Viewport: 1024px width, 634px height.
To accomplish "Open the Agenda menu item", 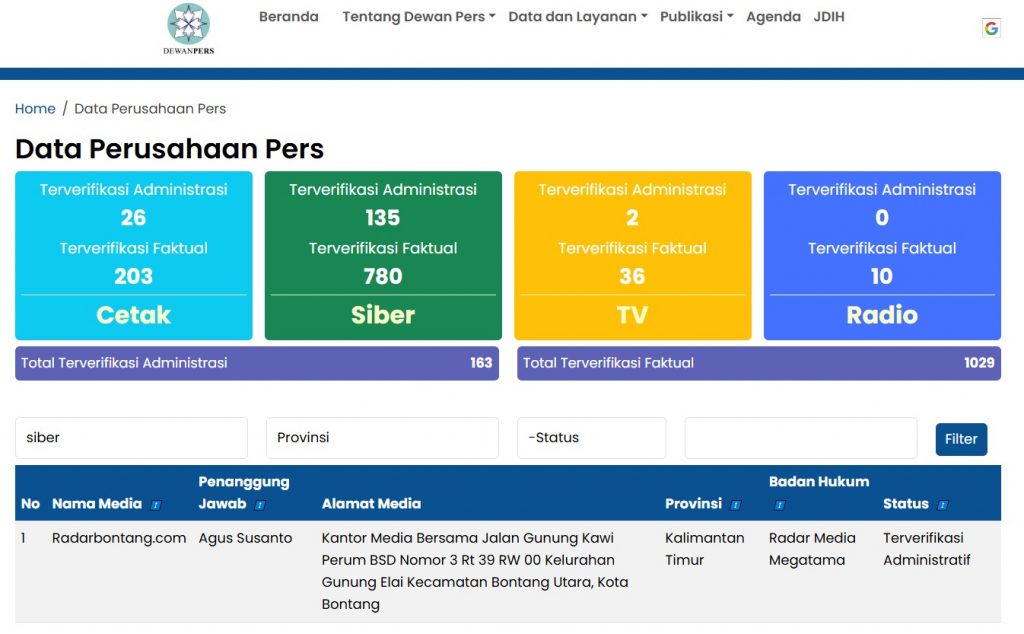I will pyautogui.click(x=773, y=17).
